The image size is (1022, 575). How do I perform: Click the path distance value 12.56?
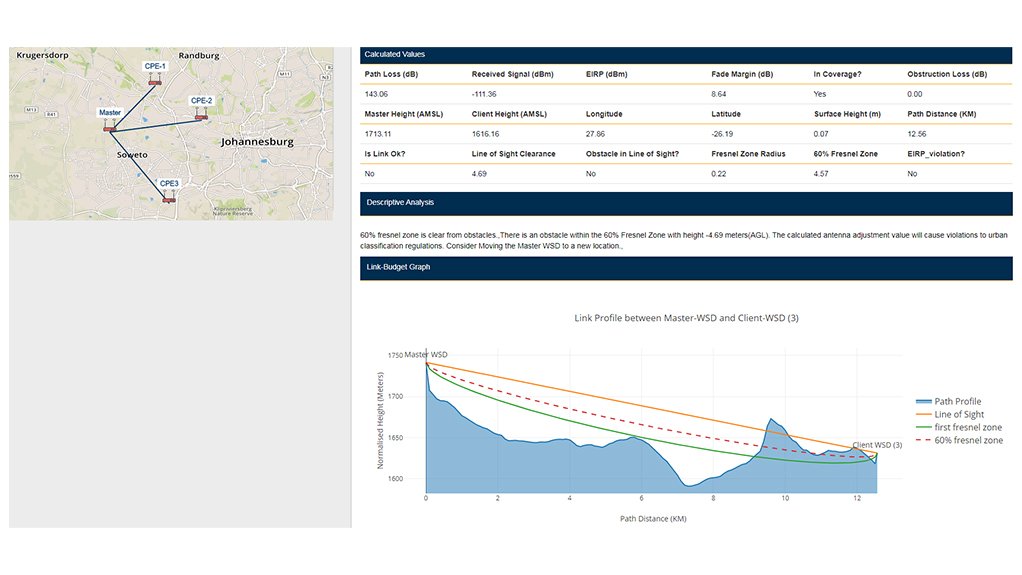[x=916, y=134]
